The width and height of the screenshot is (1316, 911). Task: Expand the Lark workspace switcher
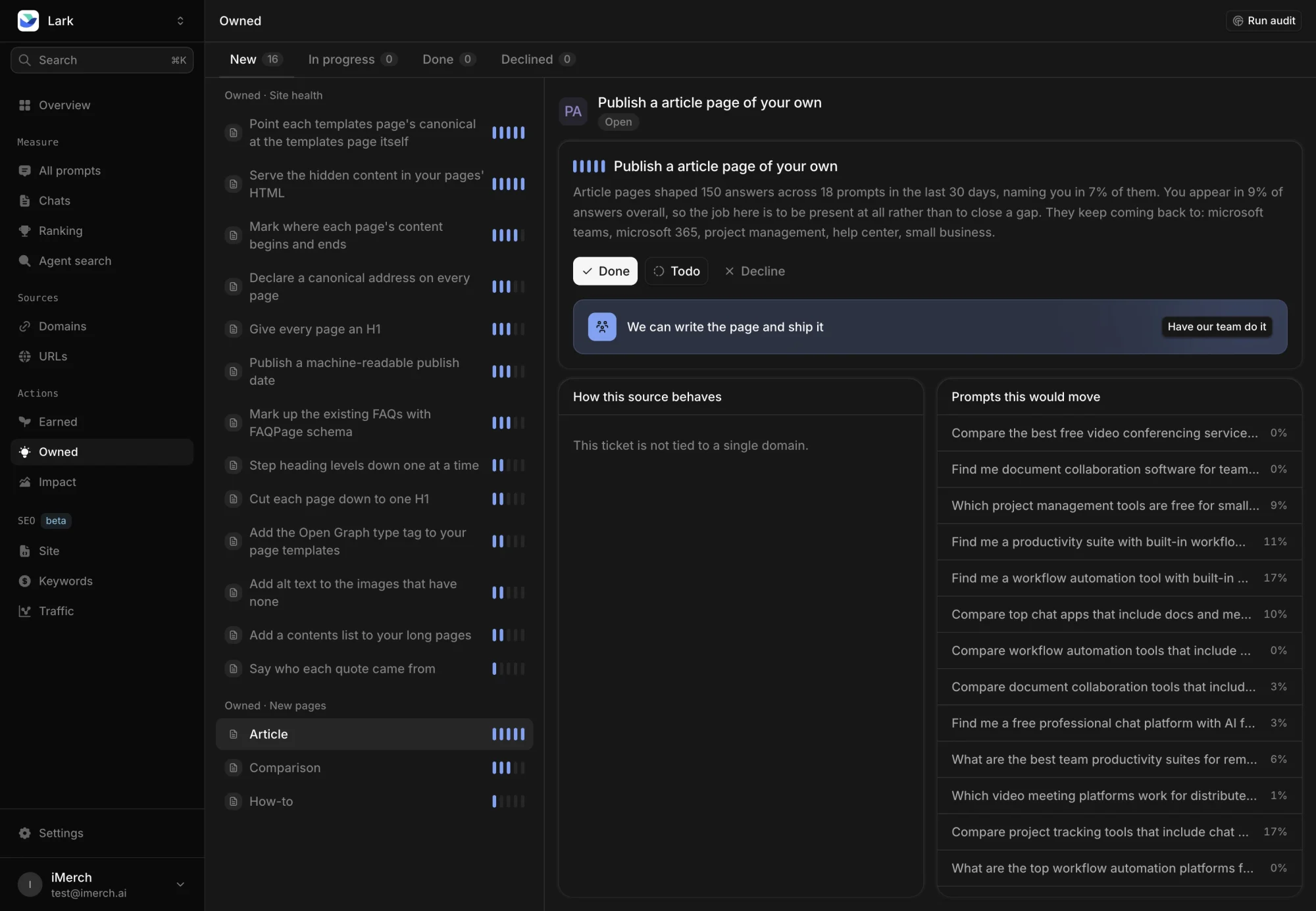[x=180, y=21]
